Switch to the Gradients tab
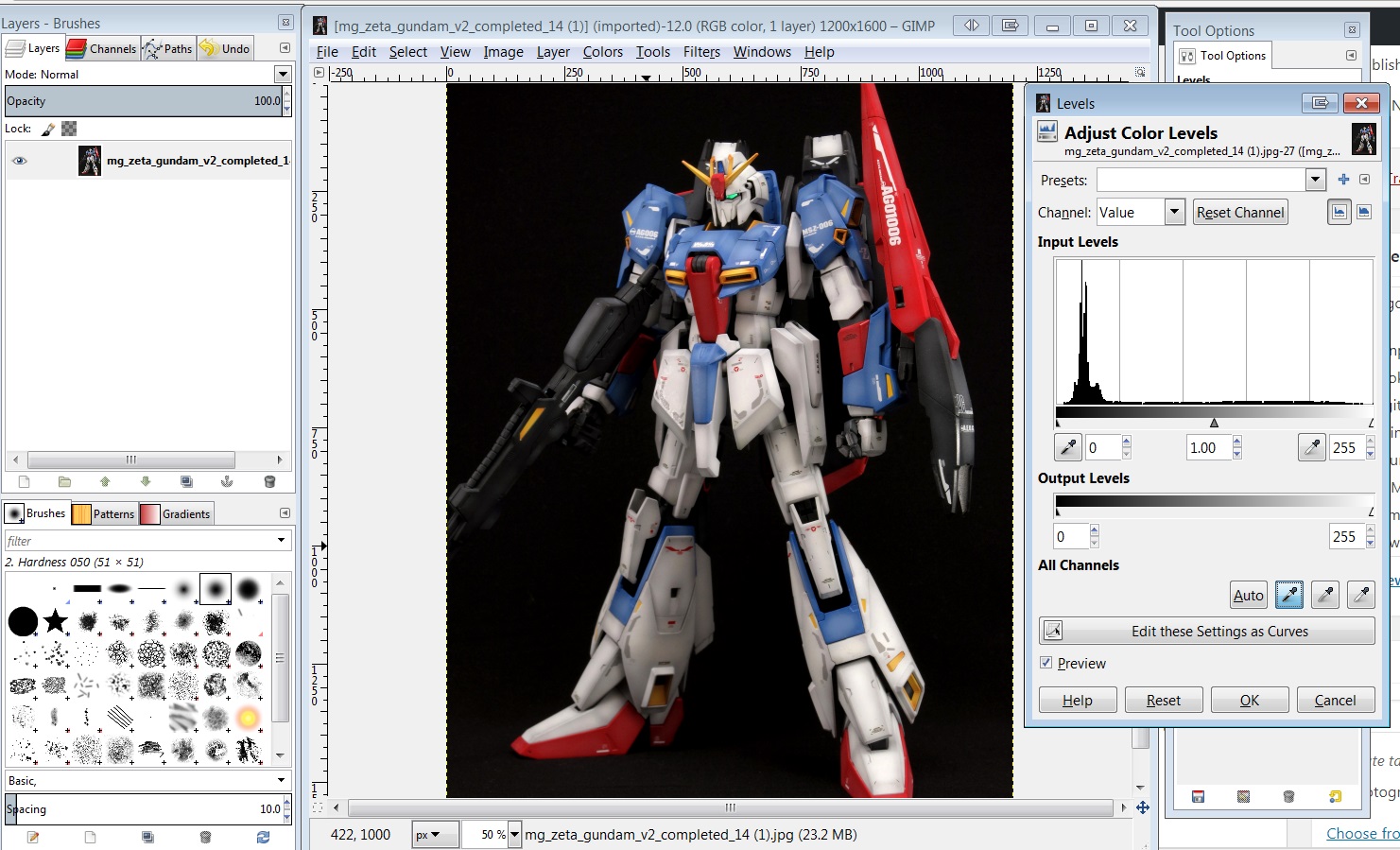 176,513
